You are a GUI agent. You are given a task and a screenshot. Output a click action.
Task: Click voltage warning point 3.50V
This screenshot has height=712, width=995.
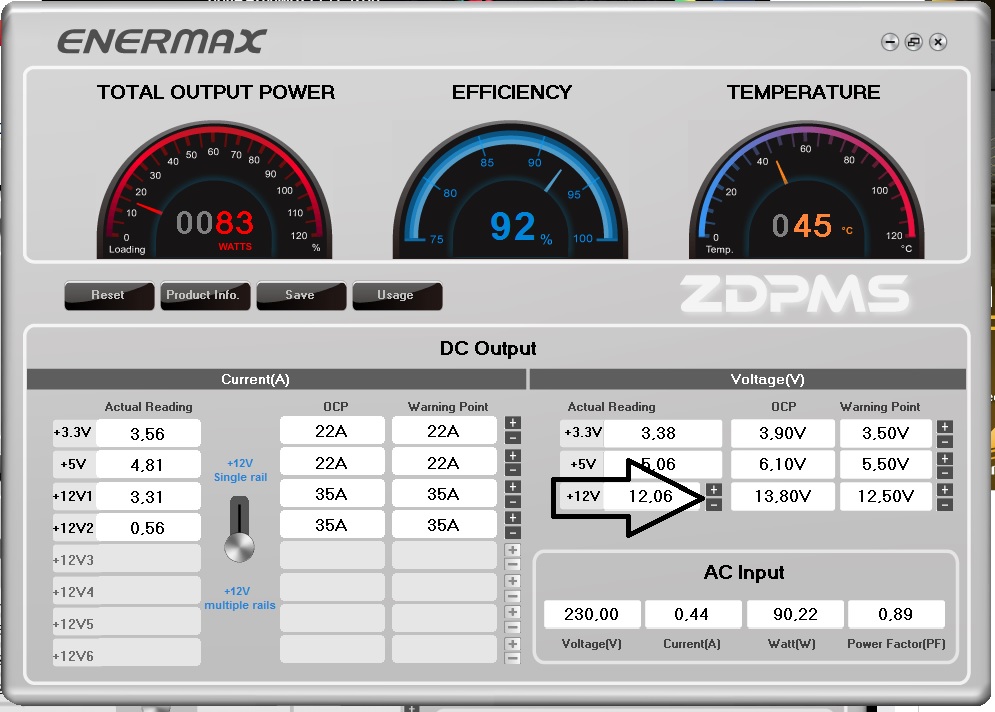(x=886, y=433)
